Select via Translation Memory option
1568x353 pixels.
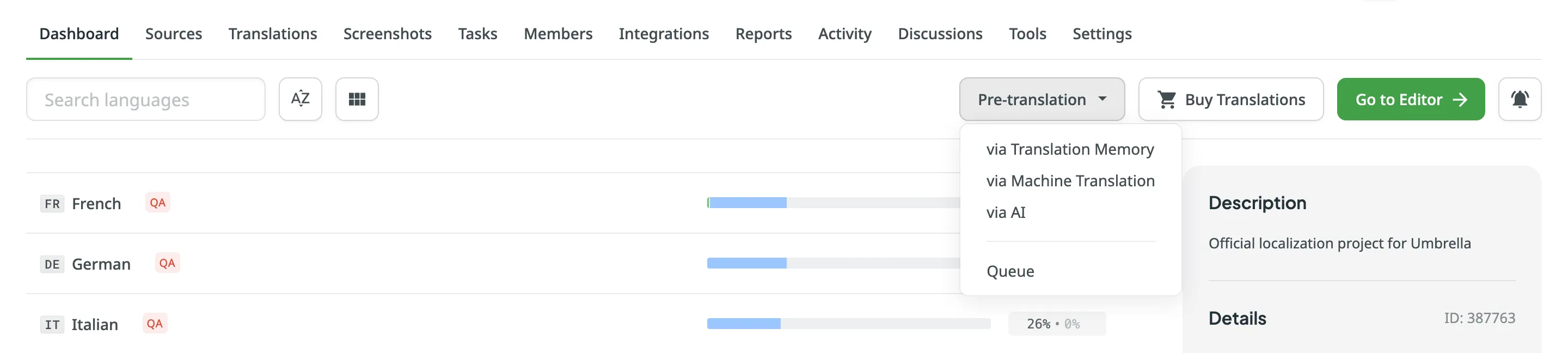1069,149
